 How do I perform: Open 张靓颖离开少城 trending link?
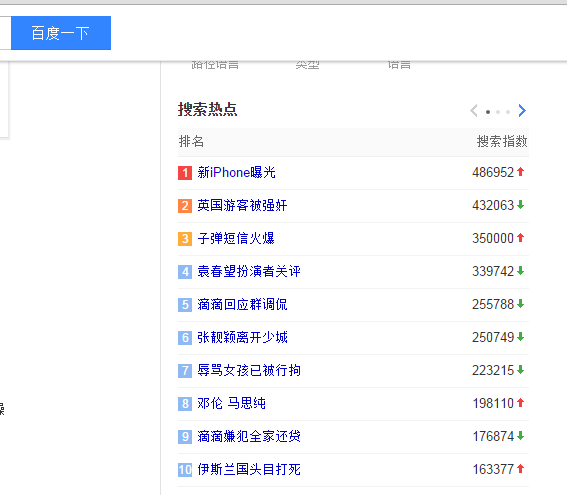click(242, 337)
